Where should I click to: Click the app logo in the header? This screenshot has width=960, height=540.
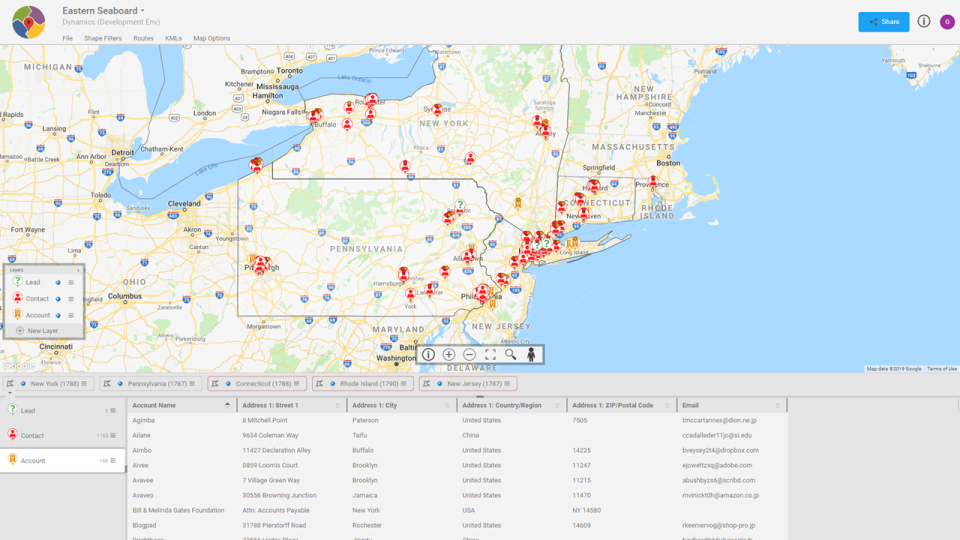click(28, 22)
